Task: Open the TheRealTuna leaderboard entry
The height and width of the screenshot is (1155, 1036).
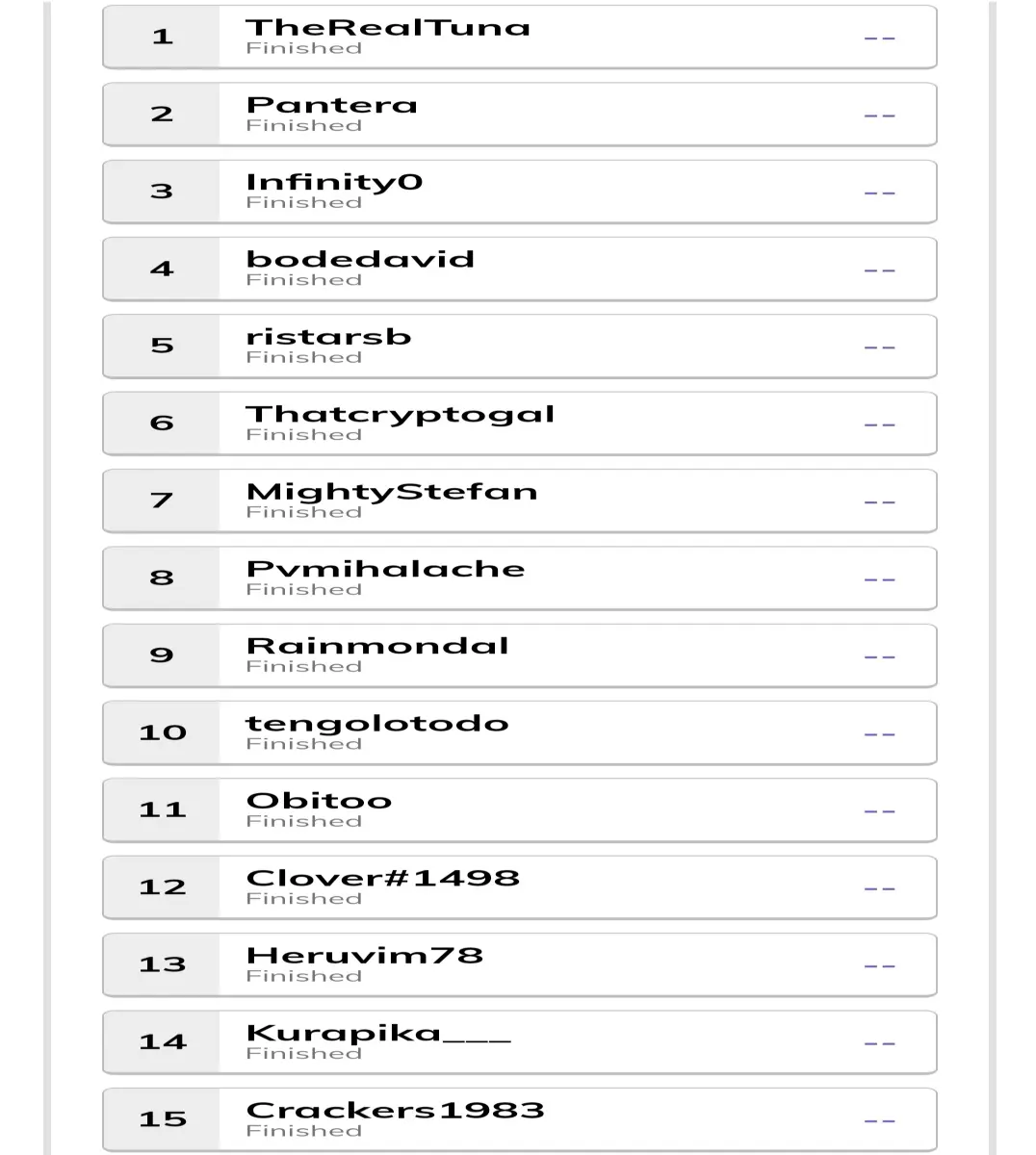Action: tap(520, 37)
